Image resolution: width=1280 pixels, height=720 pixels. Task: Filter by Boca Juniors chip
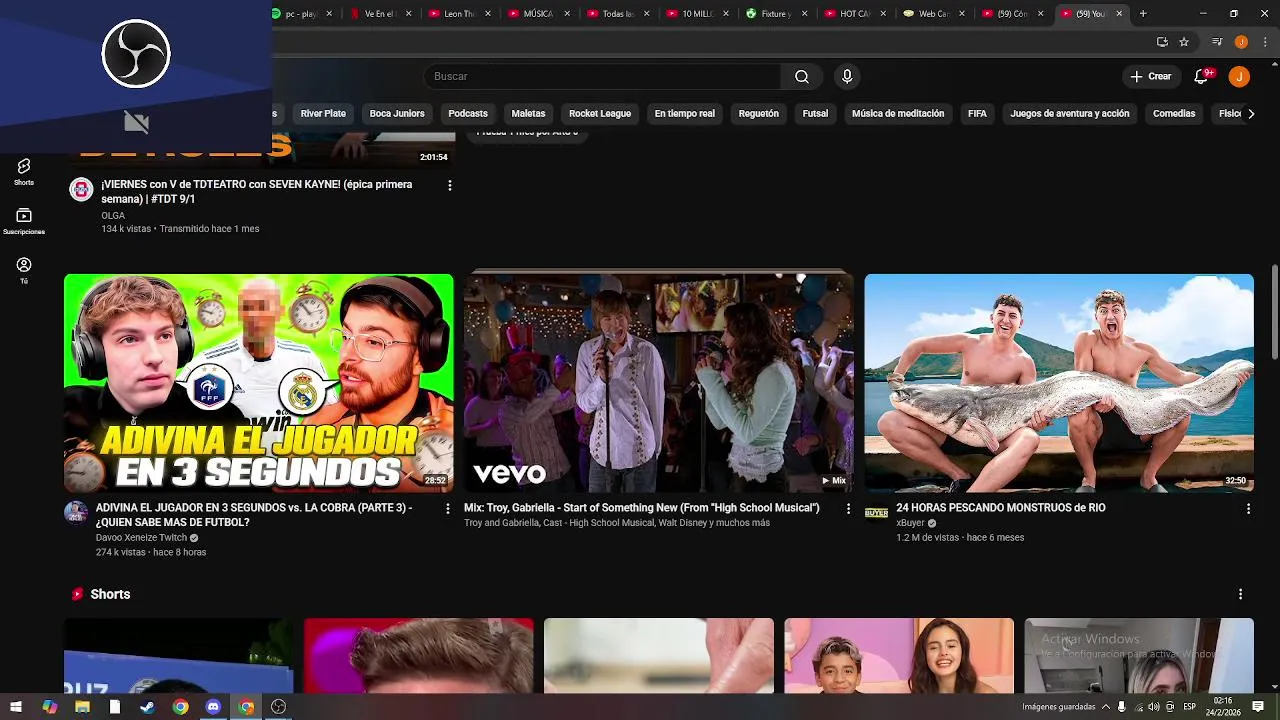pos(397,114)
